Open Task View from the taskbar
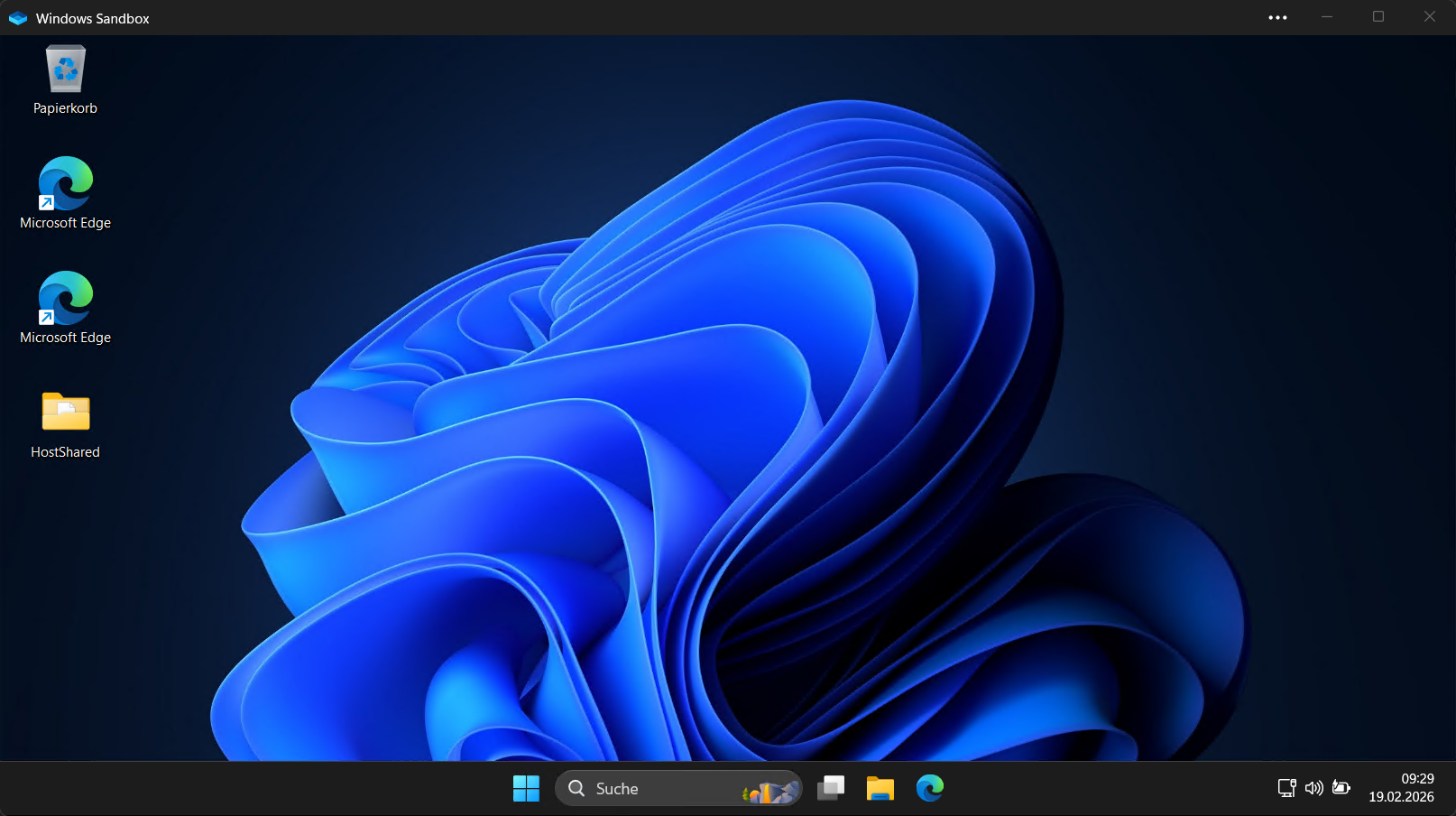The image size is (1456, 816). pos(831,789)
